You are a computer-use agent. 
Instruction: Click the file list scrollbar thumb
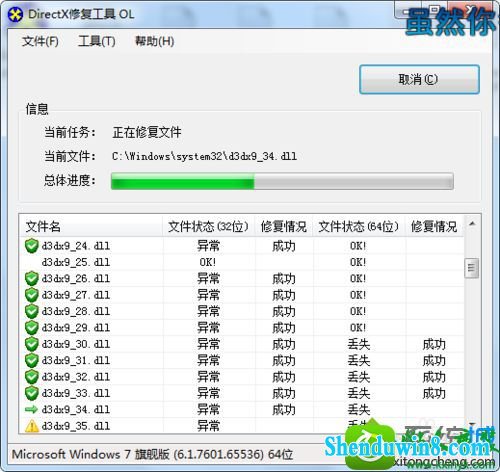(472, 268)
